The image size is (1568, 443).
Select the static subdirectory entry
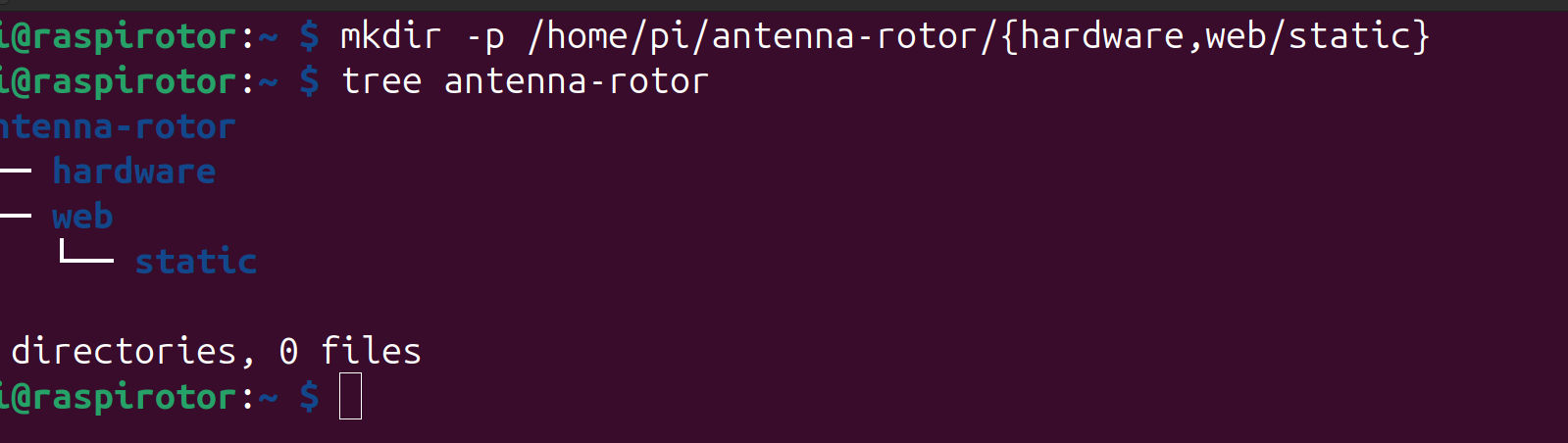point(195,262)
